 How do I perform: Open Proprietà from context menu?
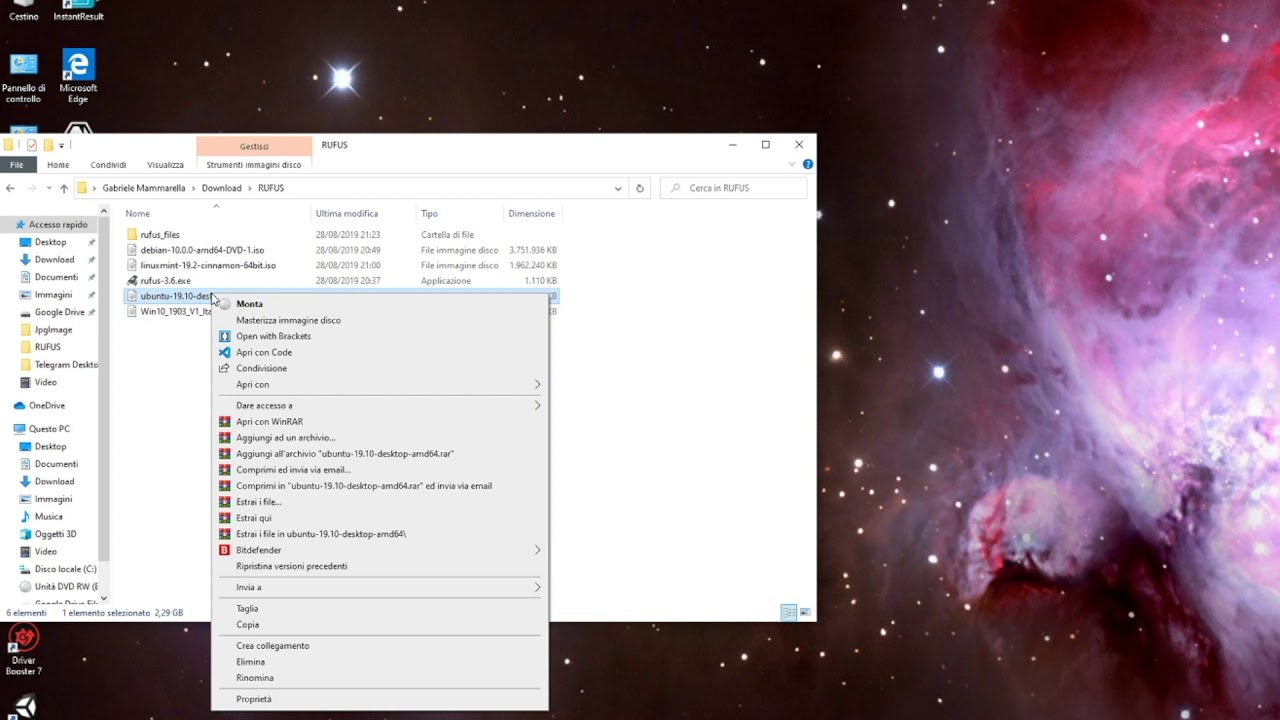[253, 699]
